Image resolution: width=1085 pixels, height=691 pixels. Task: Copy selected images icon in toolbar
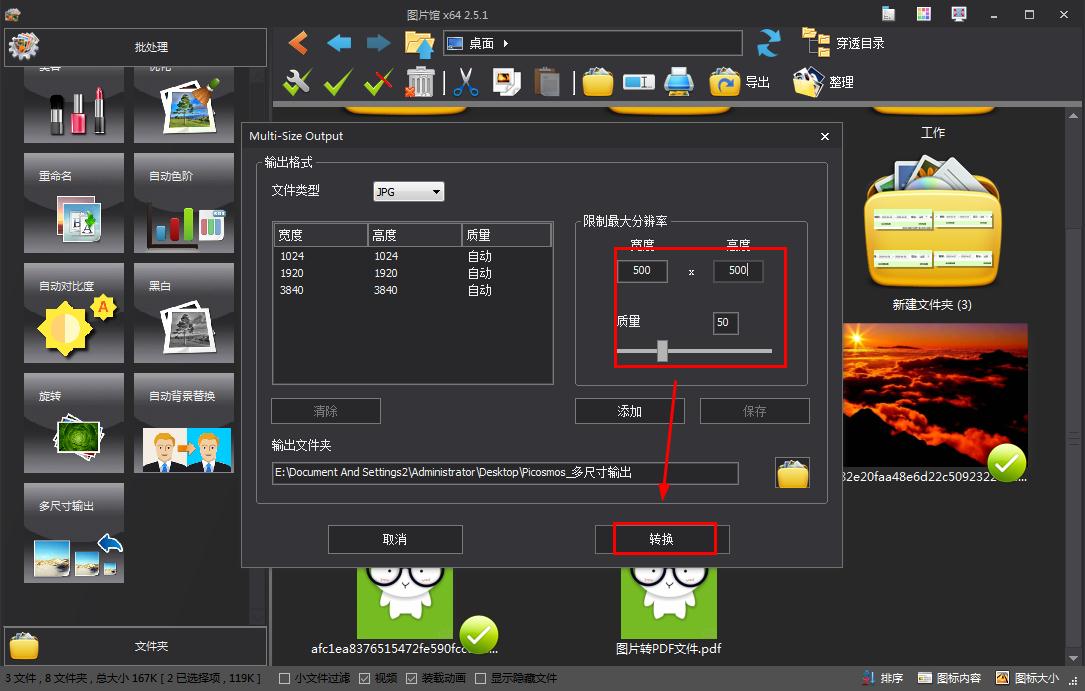pyautogui.click(x=507, y=82)
